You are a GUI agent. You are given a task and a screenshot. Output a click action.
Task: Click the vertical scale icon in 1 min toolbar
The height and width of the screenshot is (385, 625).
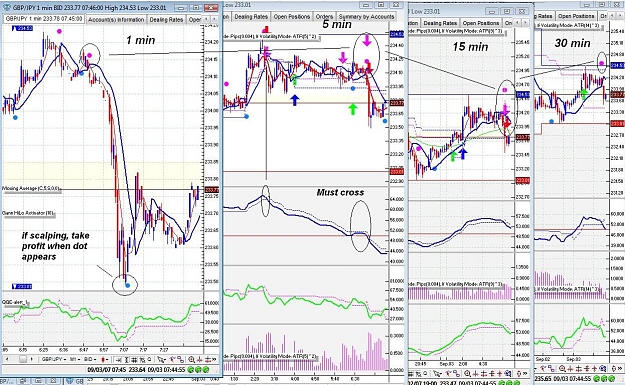[x=126, y=360]
